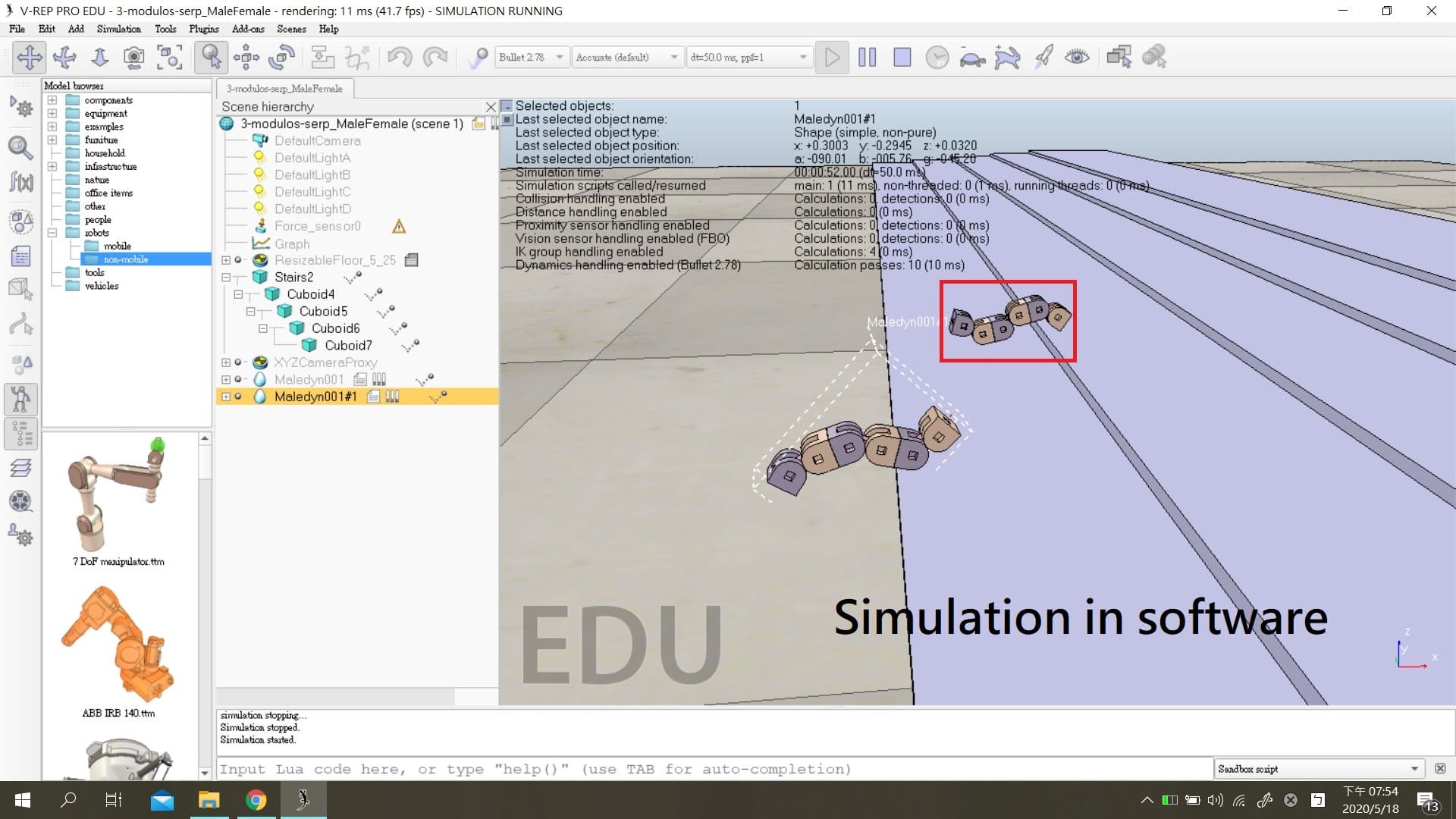The width and height of the screenshot is (1456, 819).
Task: Open File Explorer from the taskbar
Action: (x=209, y=800)
